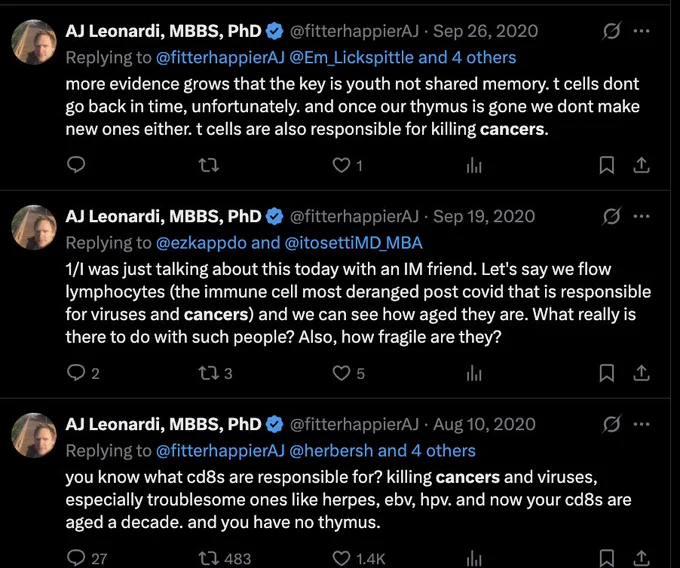Click the Grok icon on Aug 10 tweet
Image resolution: width=680 pixels, height=568 pixels.
[x=611, y=424]
